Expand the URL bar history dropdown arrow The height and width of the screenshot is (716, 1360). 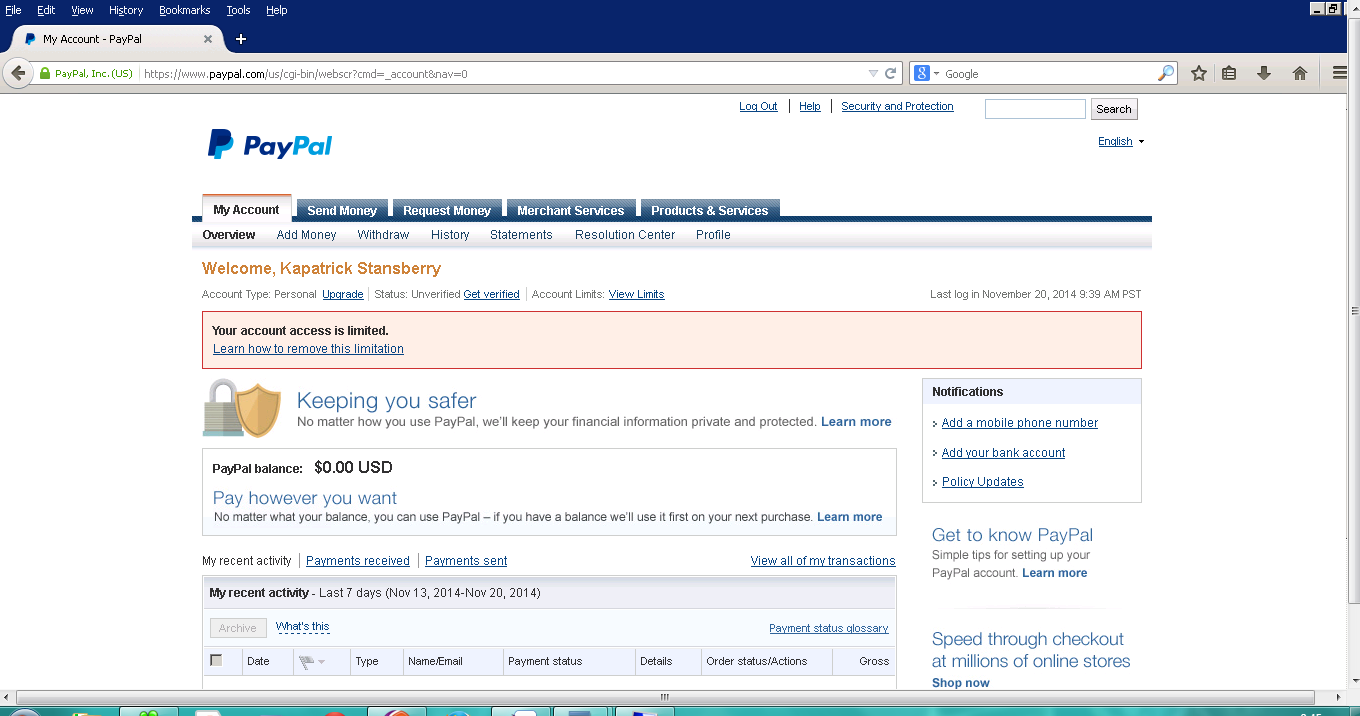pos(873,73)
